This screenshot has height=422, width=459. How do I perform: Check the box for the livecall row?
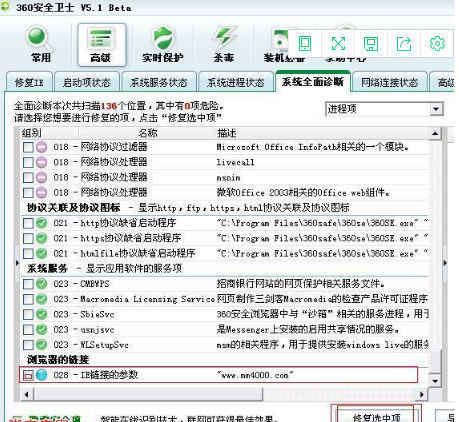28,163
